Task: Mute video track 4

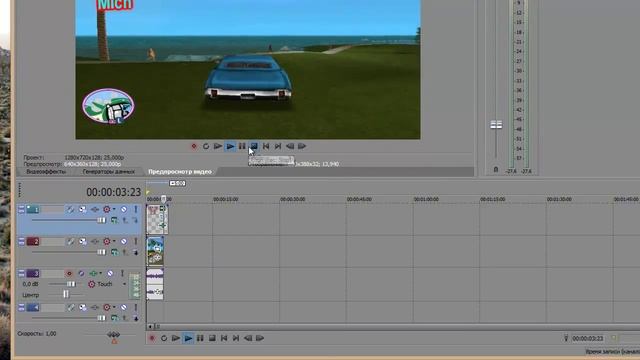Action: [124, 307]
